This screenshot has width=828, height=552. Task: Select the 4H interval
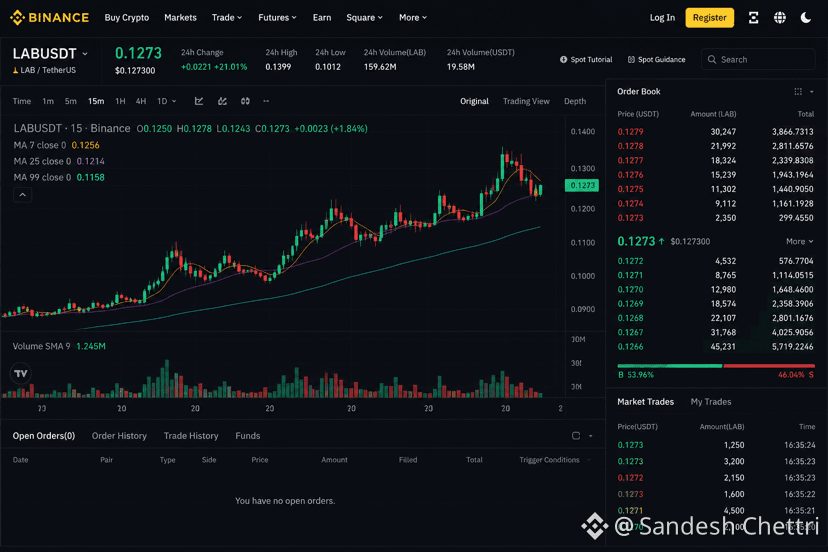pyautogui.click(x=141, y=101)
